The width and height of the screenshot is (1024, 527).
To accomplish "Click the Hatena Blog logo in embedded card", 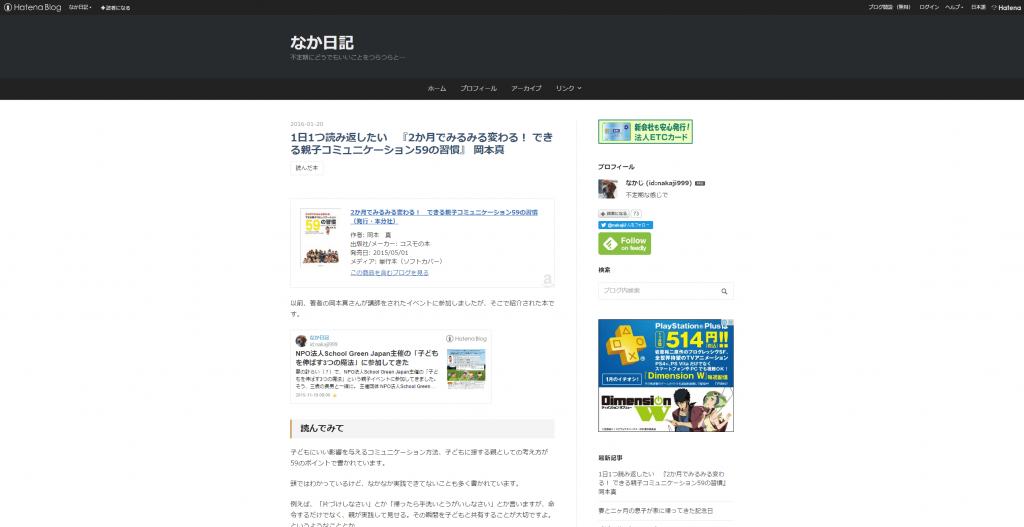I will [466, 338].
